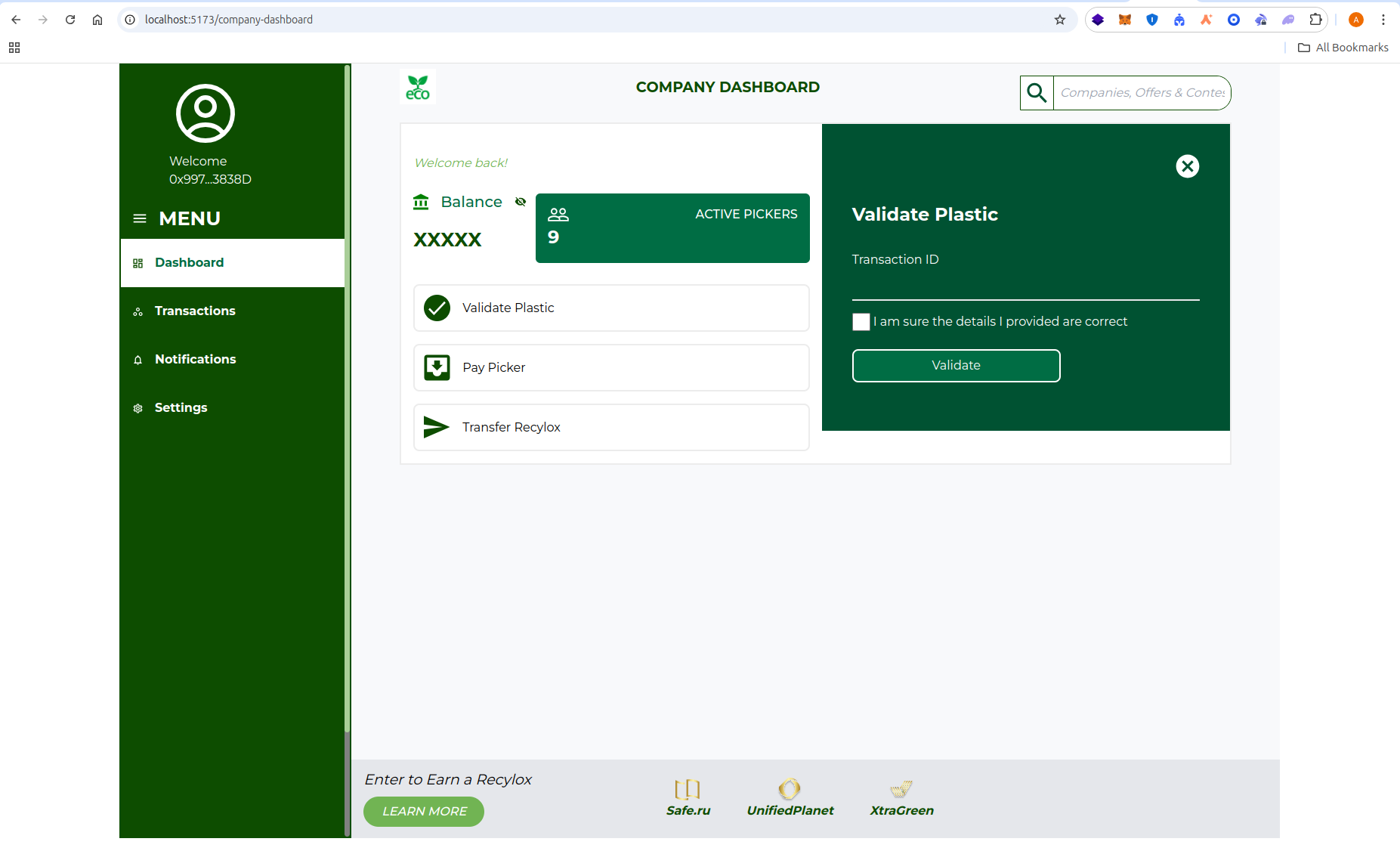Open the Transactions sidebar item
The image size is (1400, 854).
pyautogui.click(x=233, y=311)
